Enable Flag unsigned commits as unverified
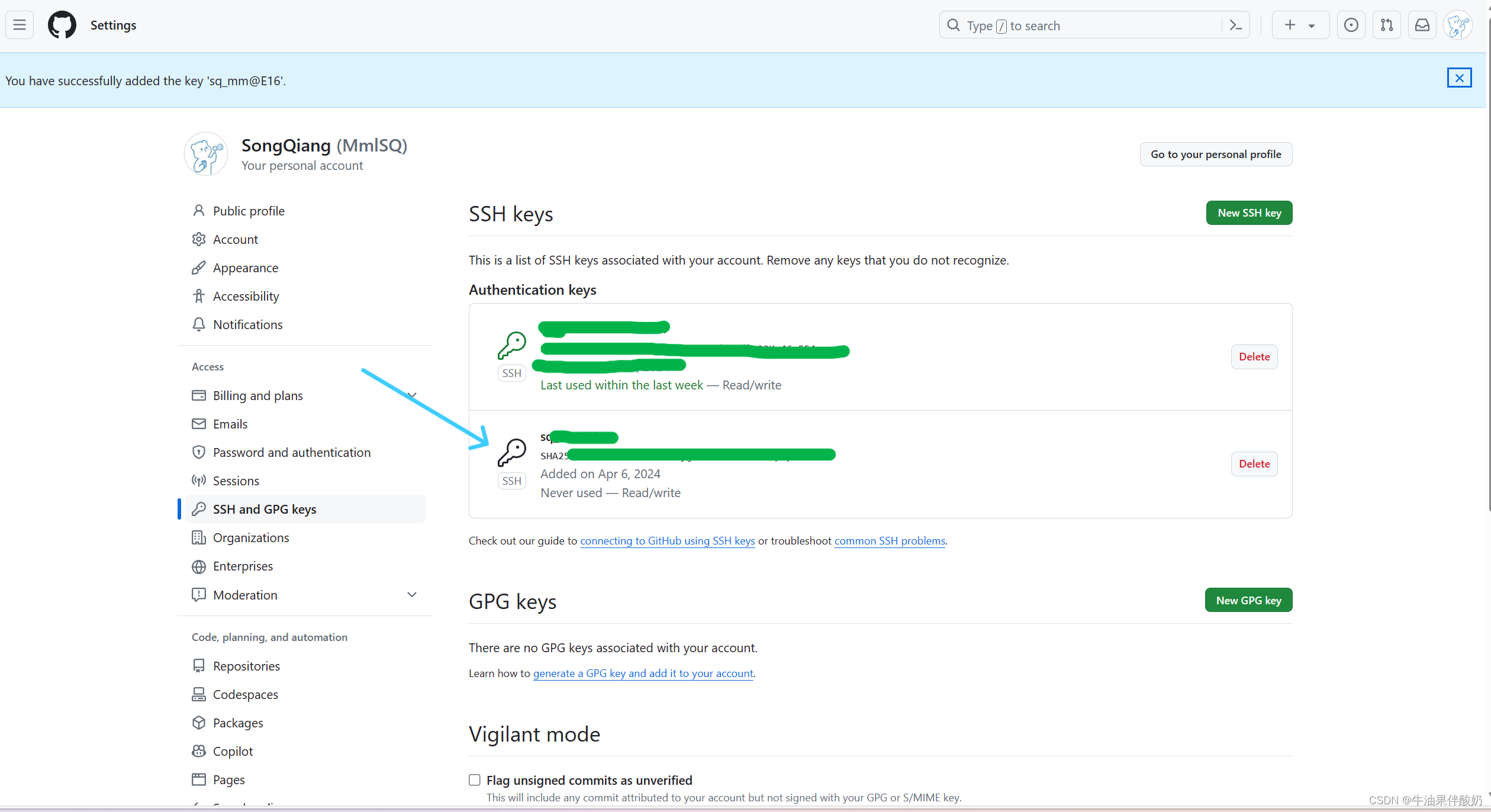This screenshot has width=1491, height=812. [x=475, y=779]
